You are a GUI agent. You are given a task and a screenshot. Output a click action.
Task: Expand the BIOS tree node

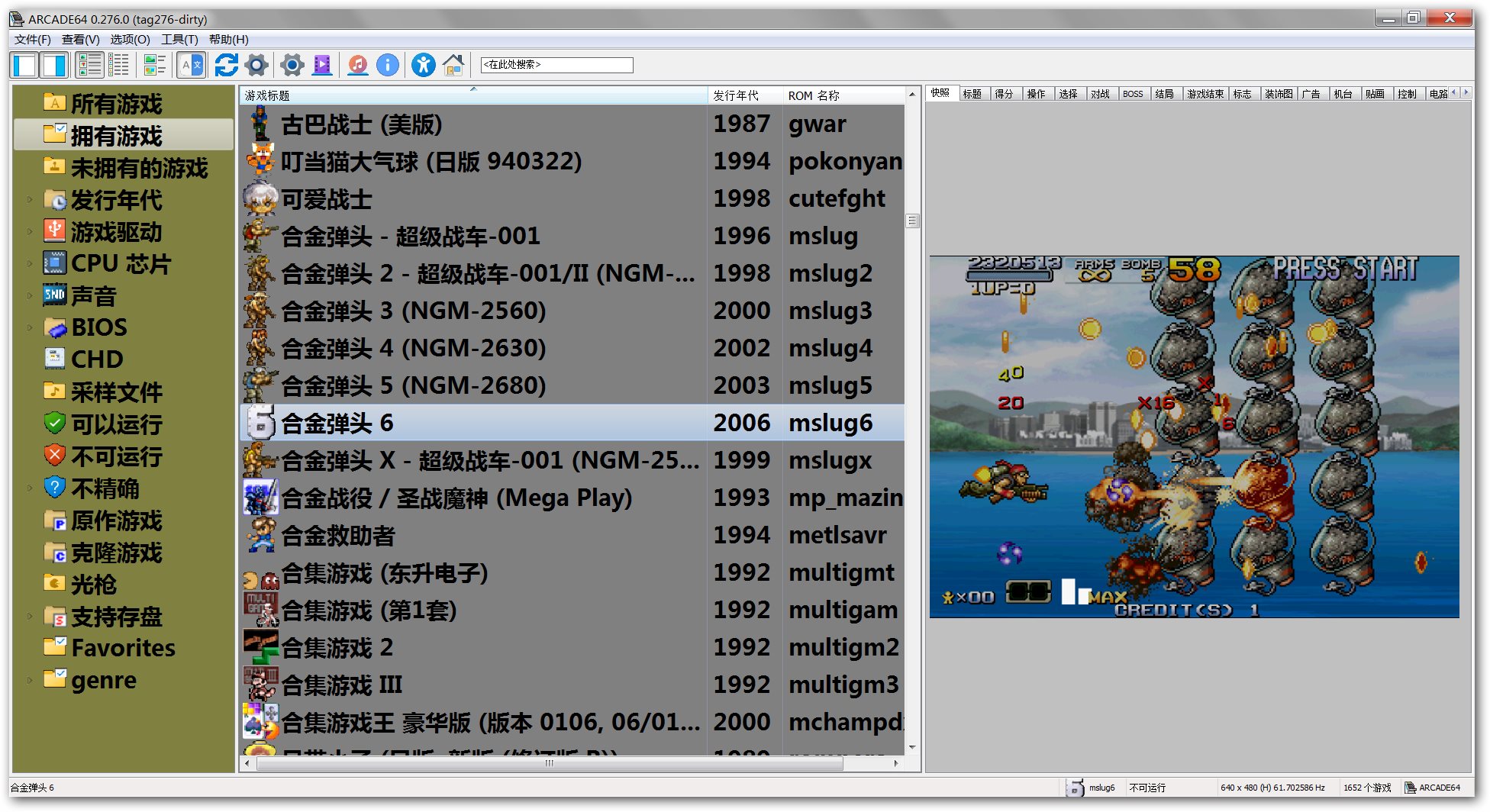point(30,327)
